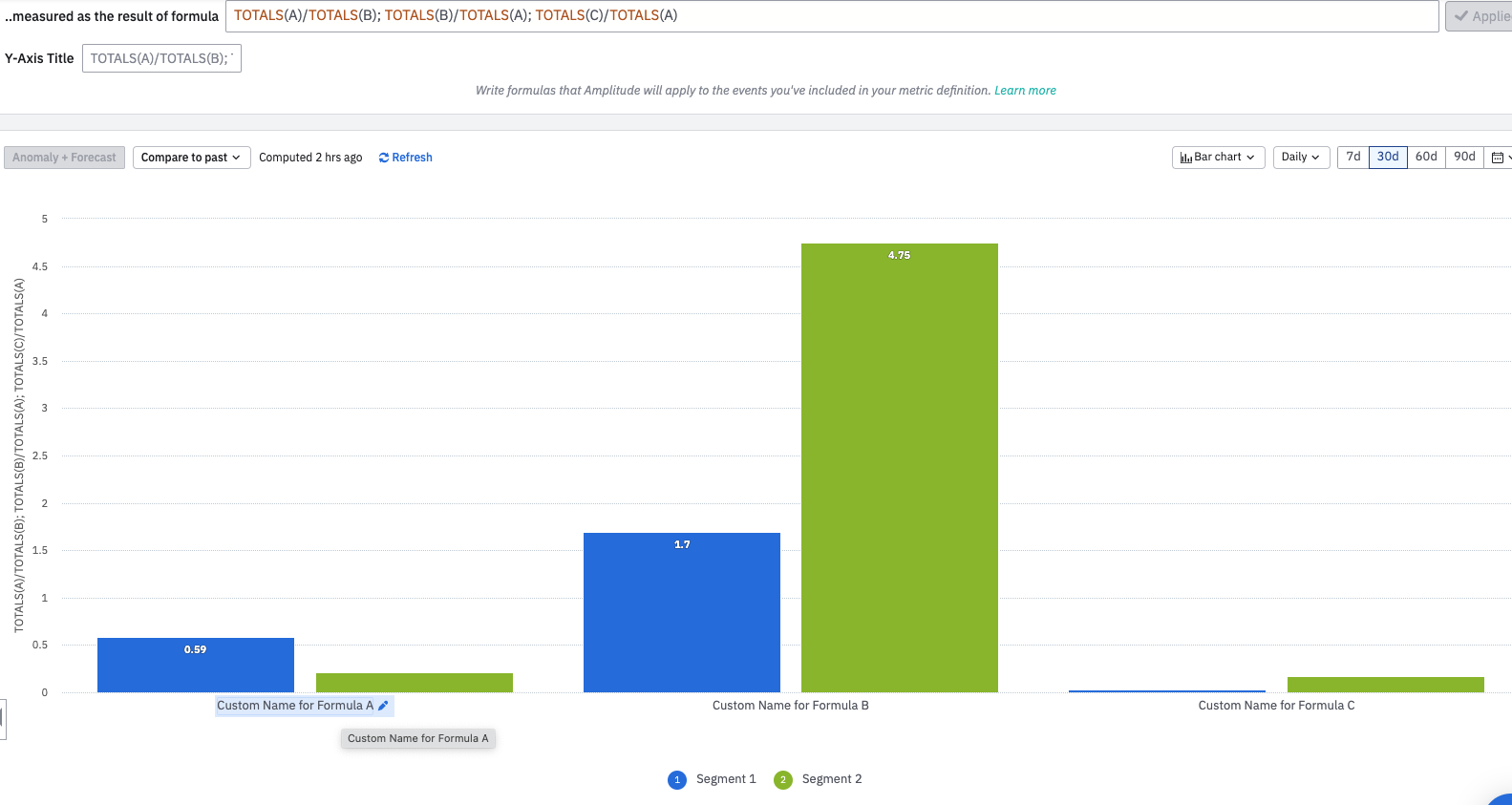Click the calendar date picker icon

click(x=1497, y=158)
